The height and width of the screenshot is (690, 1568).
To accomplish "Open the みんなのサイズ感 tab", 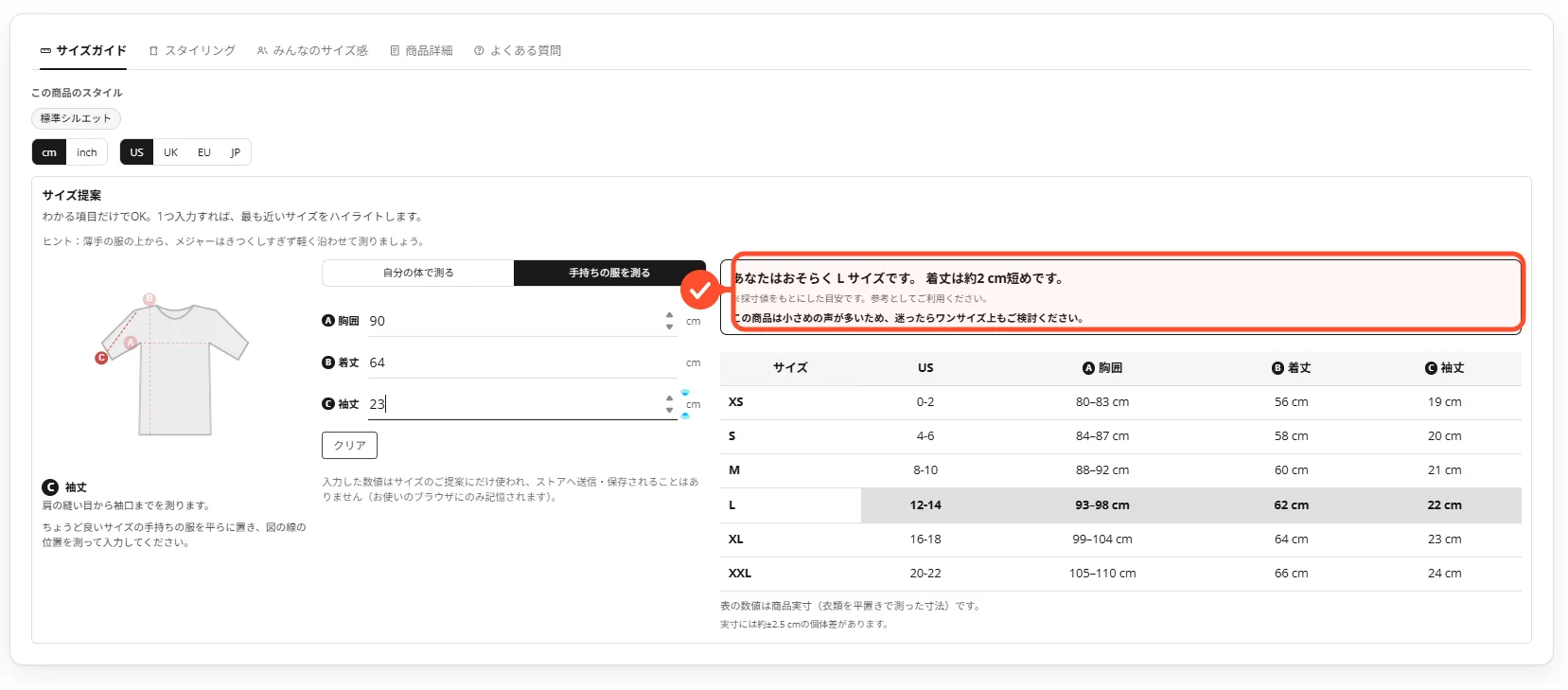I will (312, 50).
